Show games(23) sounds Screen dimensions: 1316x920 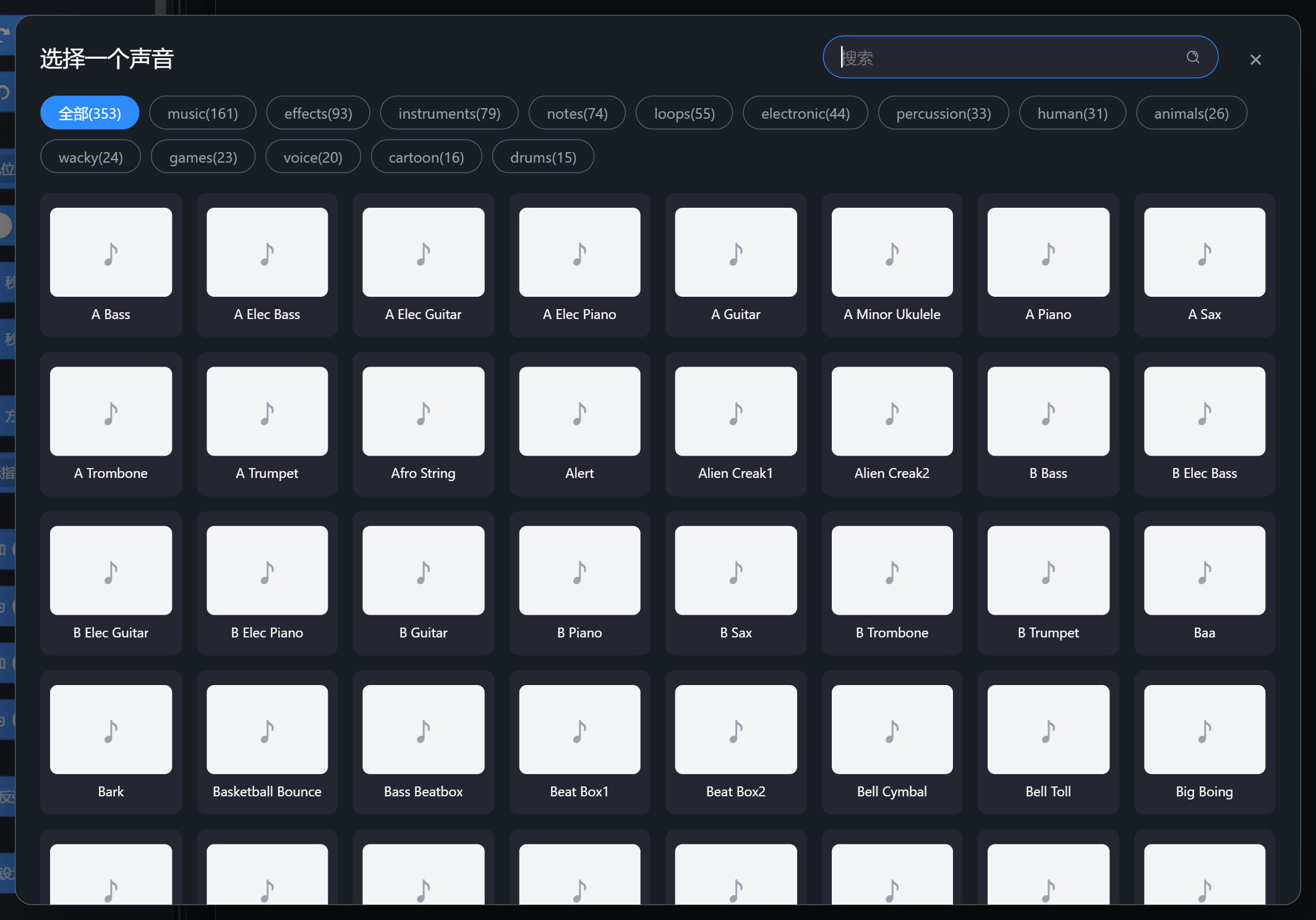[203, 157]
